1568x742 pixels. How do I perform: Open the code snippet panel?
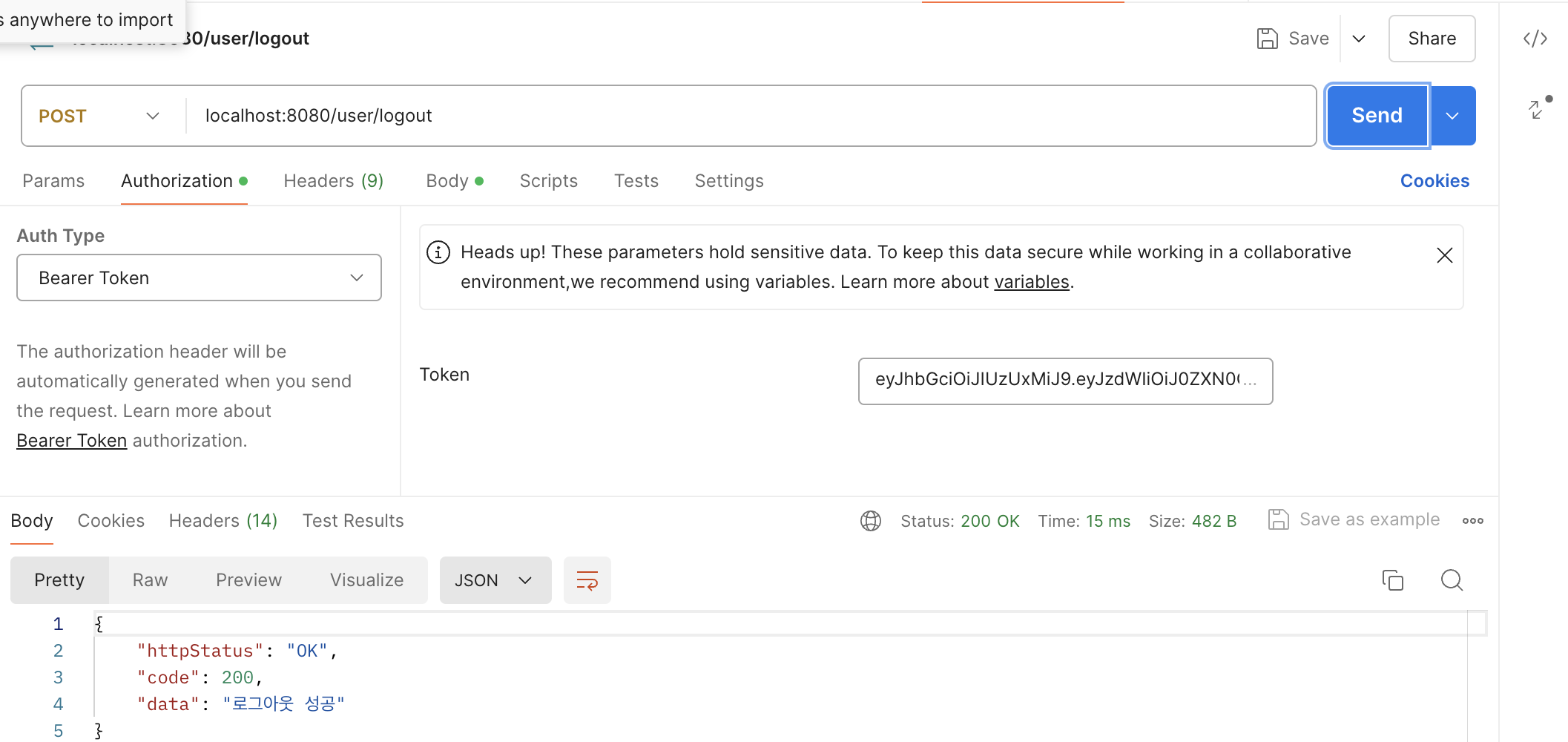[x=1535, y=39]
